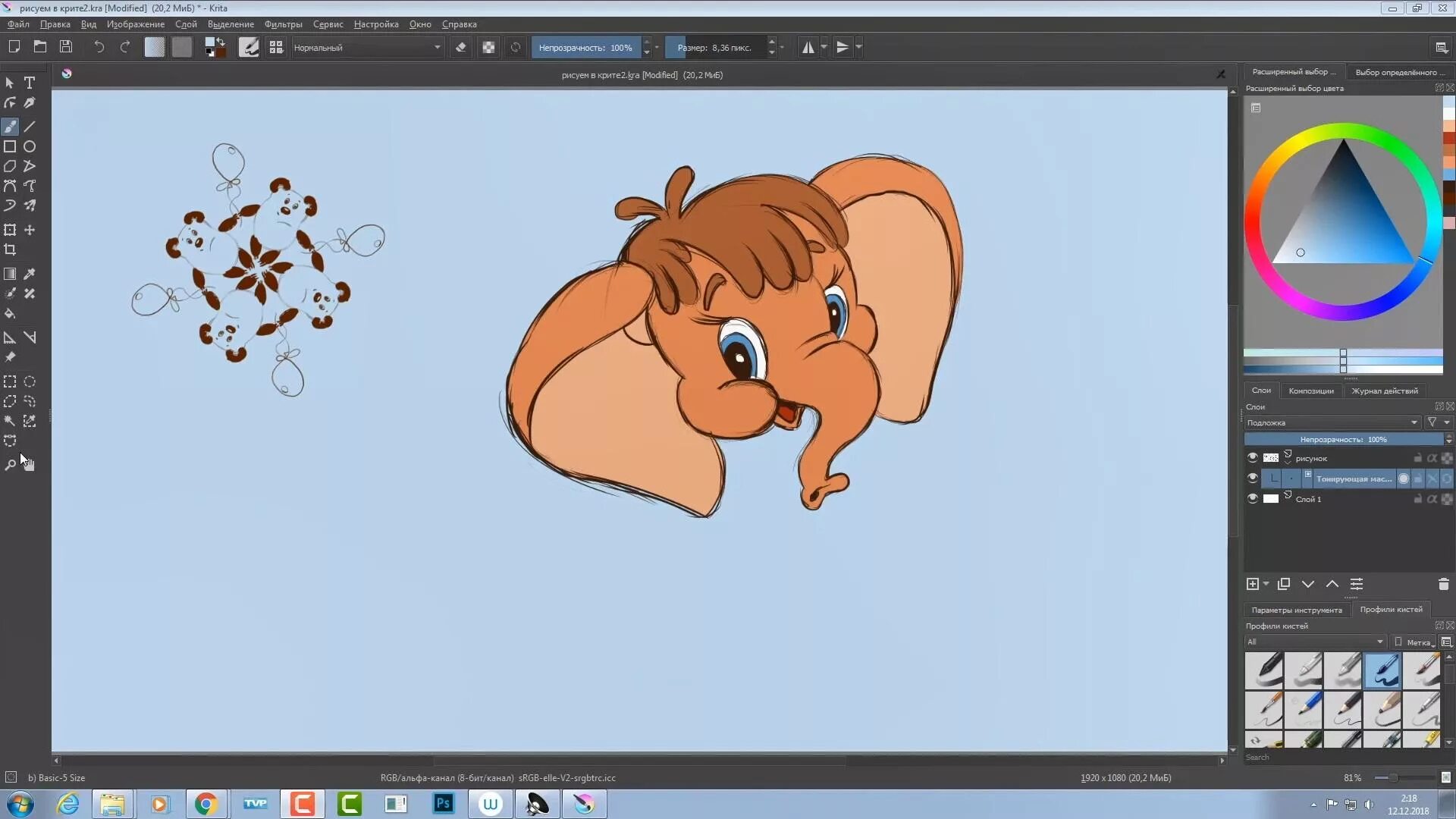Click the Непрозрачность 100% slider in toolbar
Viewport: 1456px width, 819px height.
[x=585, y=47]
